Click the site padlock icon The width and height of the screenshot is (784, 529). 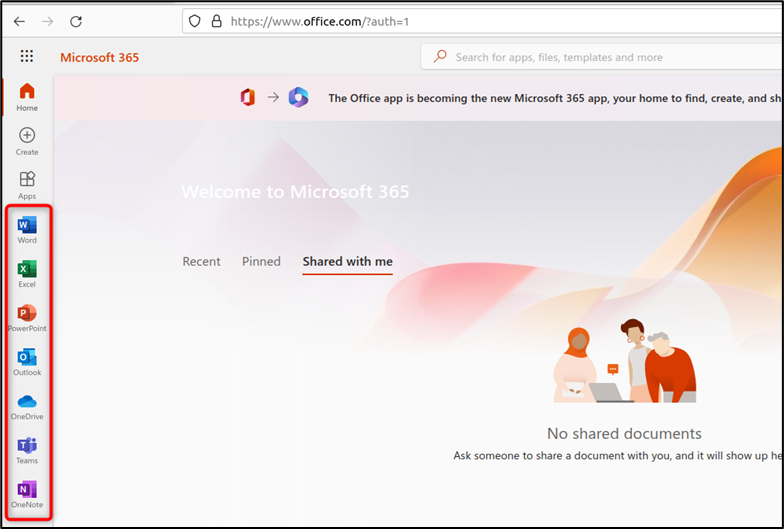[216, 21]
